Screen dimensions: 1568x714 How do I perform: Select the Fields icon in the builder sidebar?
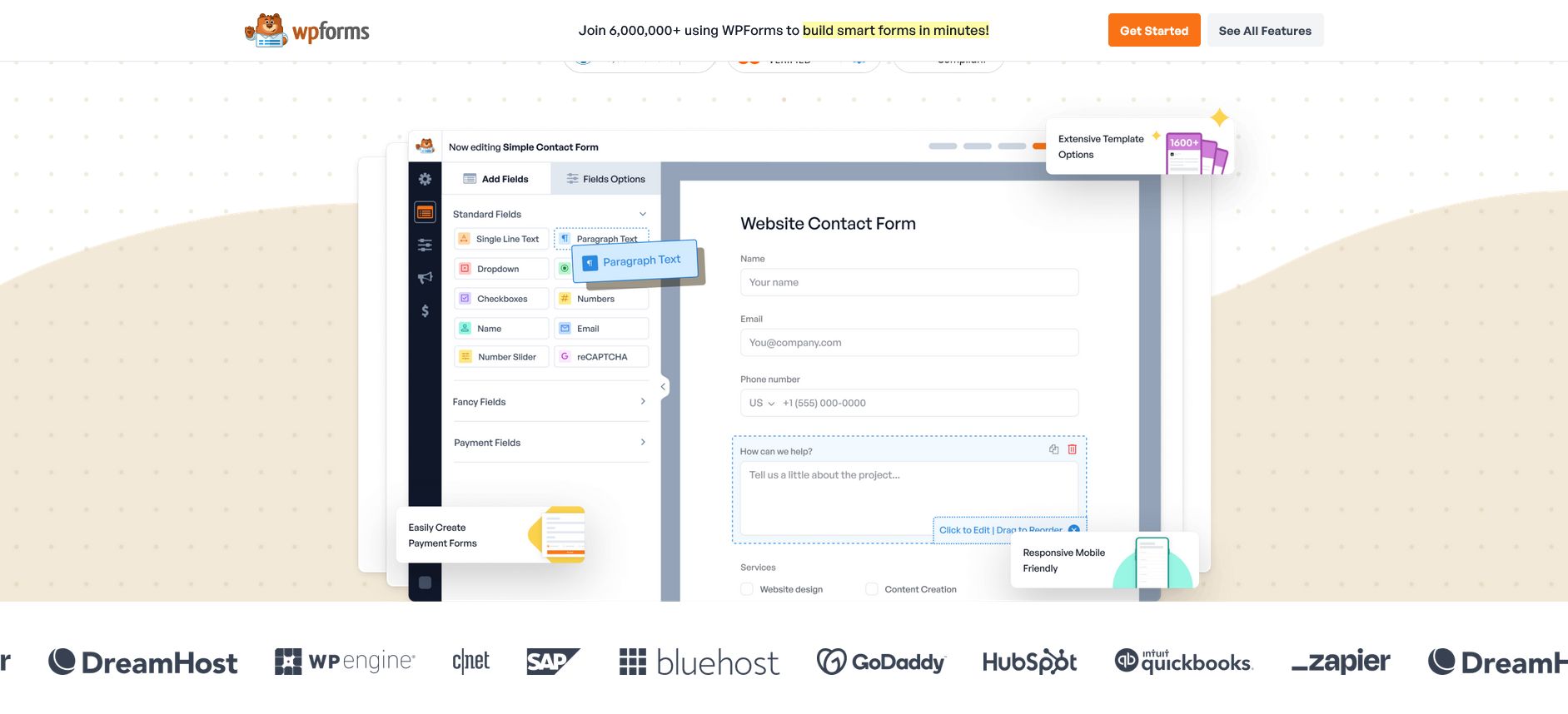pyautogui.click(x=425, y=213)
